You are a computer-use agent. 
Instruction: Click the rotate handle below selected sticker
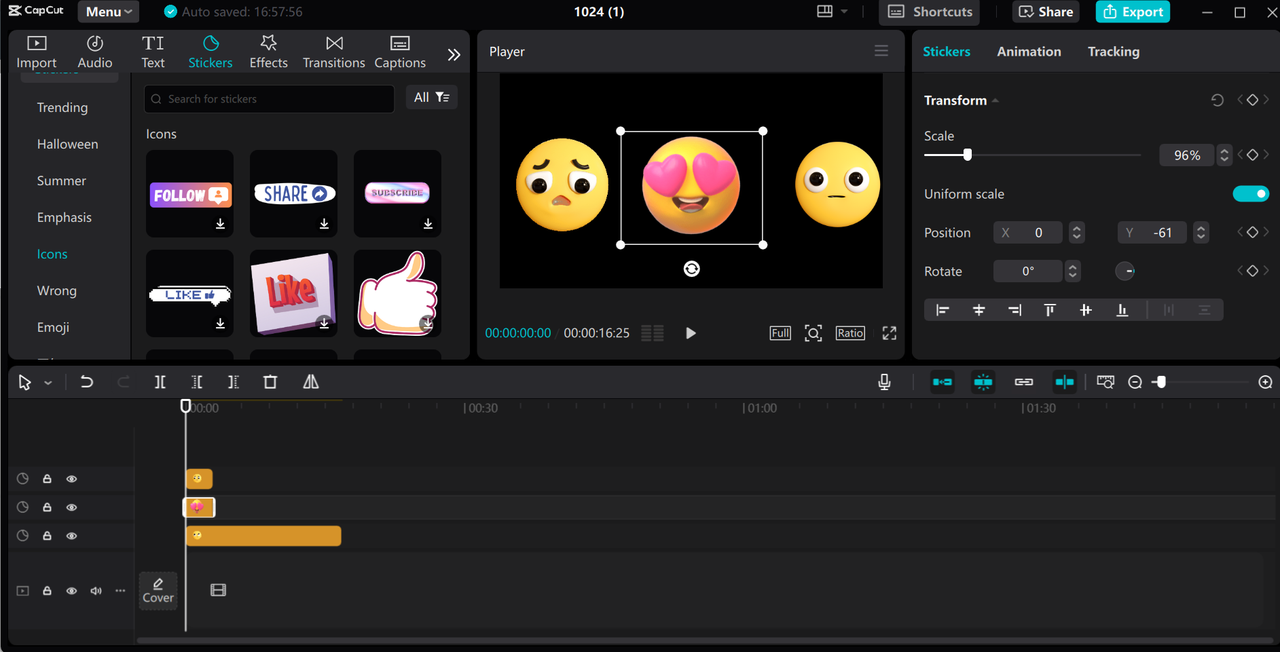(x=691, y=268)
